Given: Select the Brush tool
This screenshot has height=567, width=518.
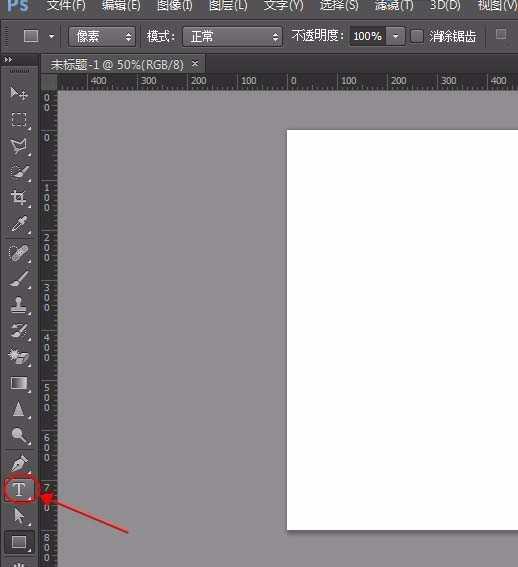Looking at the screenshot, I should (19, 279).
